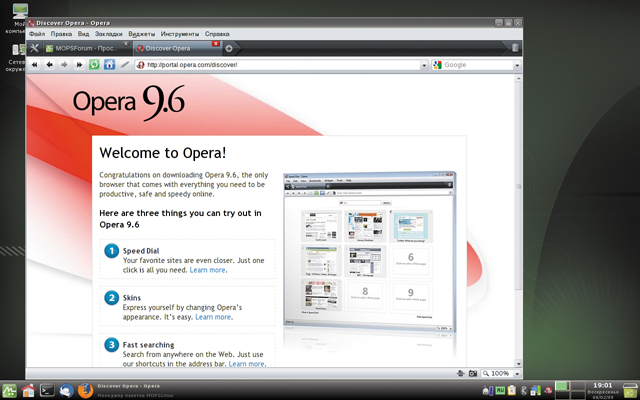Click the RU keyboard layout indicator
This screenshot has height=400, width=640.
click(501, 391)
